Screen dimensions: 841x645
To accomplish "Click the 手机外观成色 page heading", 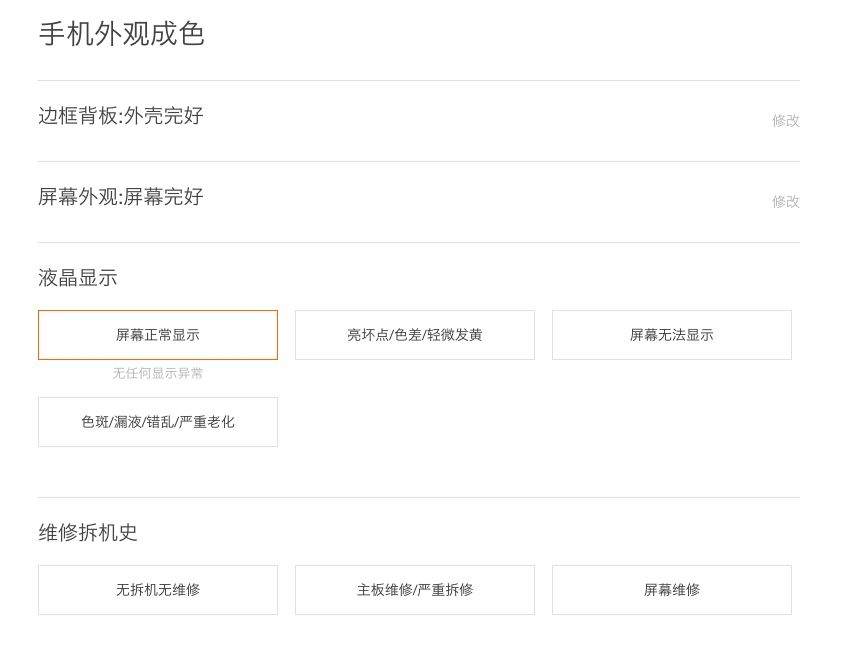I will [x=121, y=34].
